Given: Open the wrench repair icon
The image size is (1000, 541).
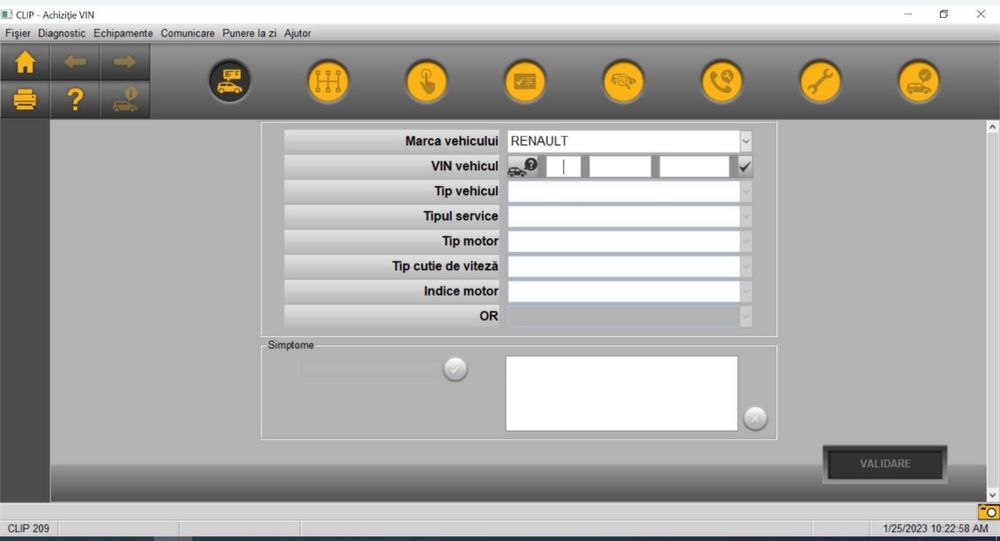Looking at the screenshot, I should coord(820,82).
